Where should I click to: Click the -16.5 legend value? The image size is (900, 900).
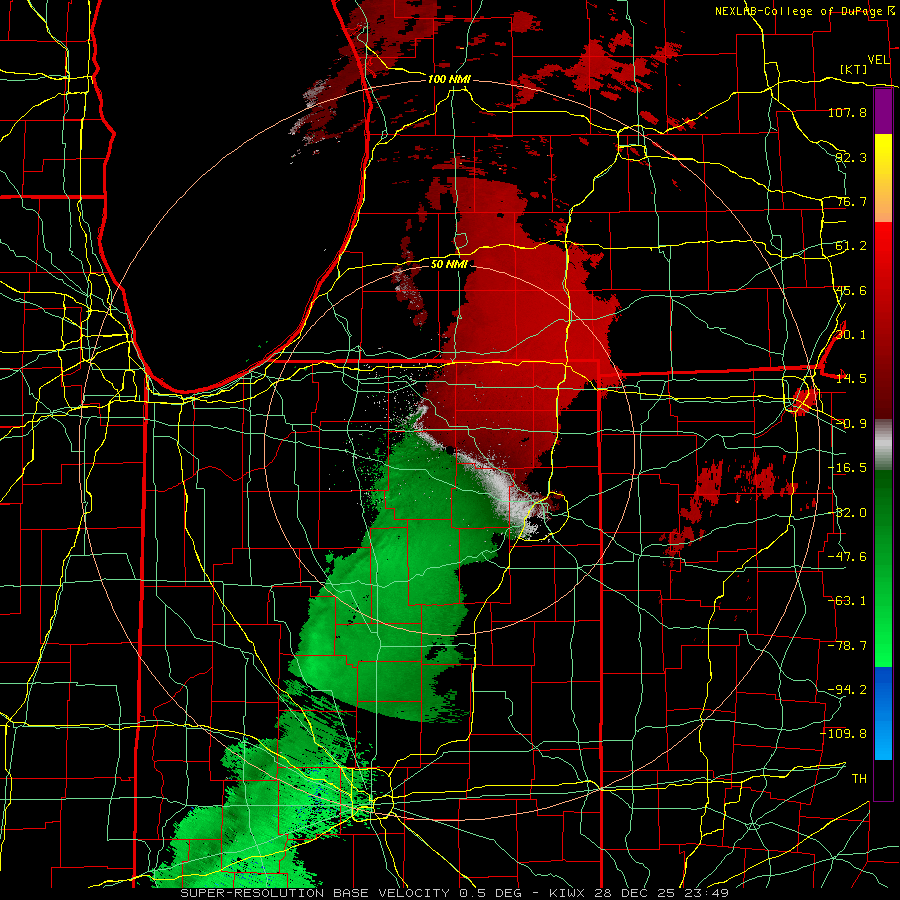[x=847, y=468]
